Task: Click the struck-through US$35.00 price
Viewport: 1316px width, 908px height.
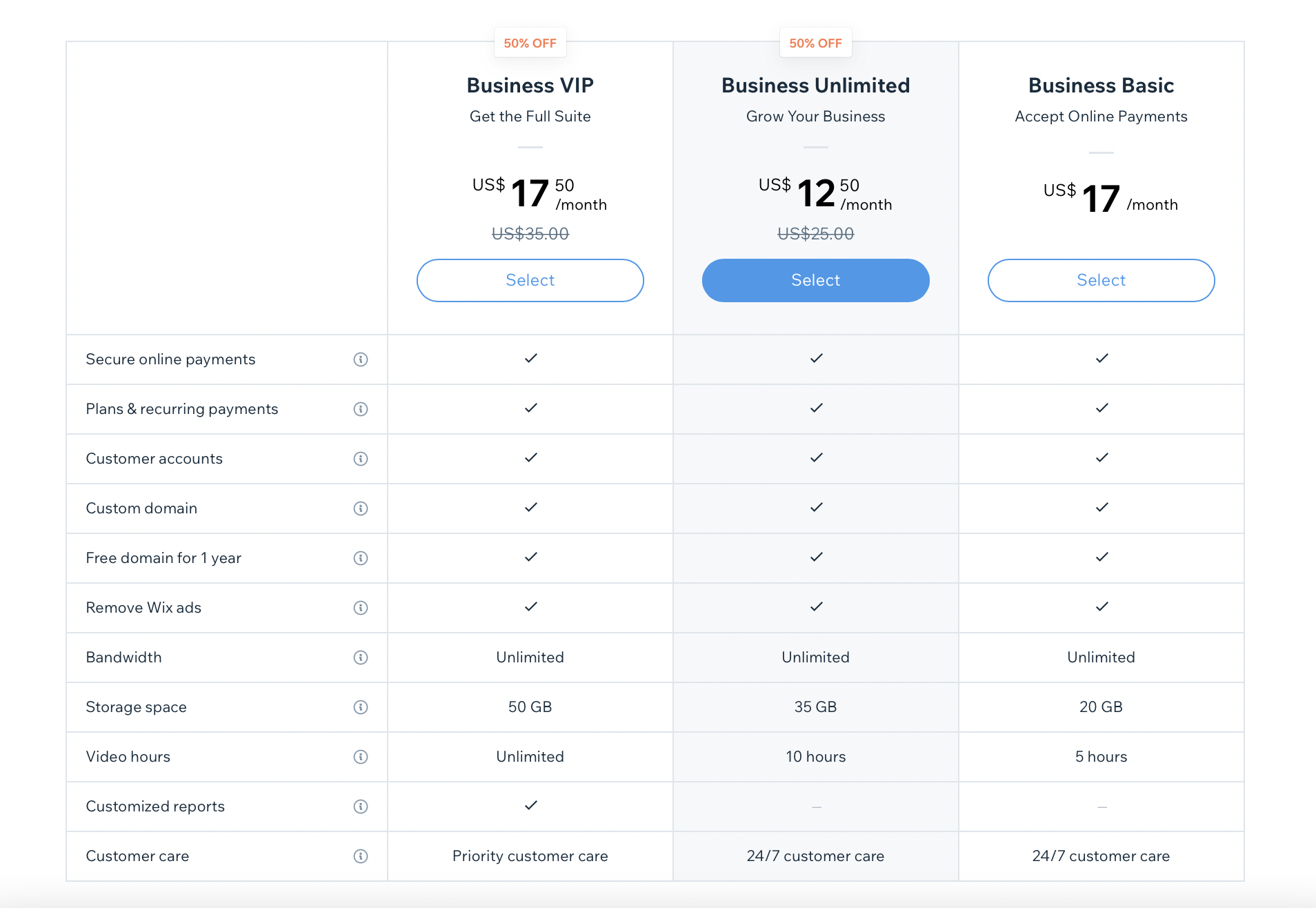Action: [530, 234]
